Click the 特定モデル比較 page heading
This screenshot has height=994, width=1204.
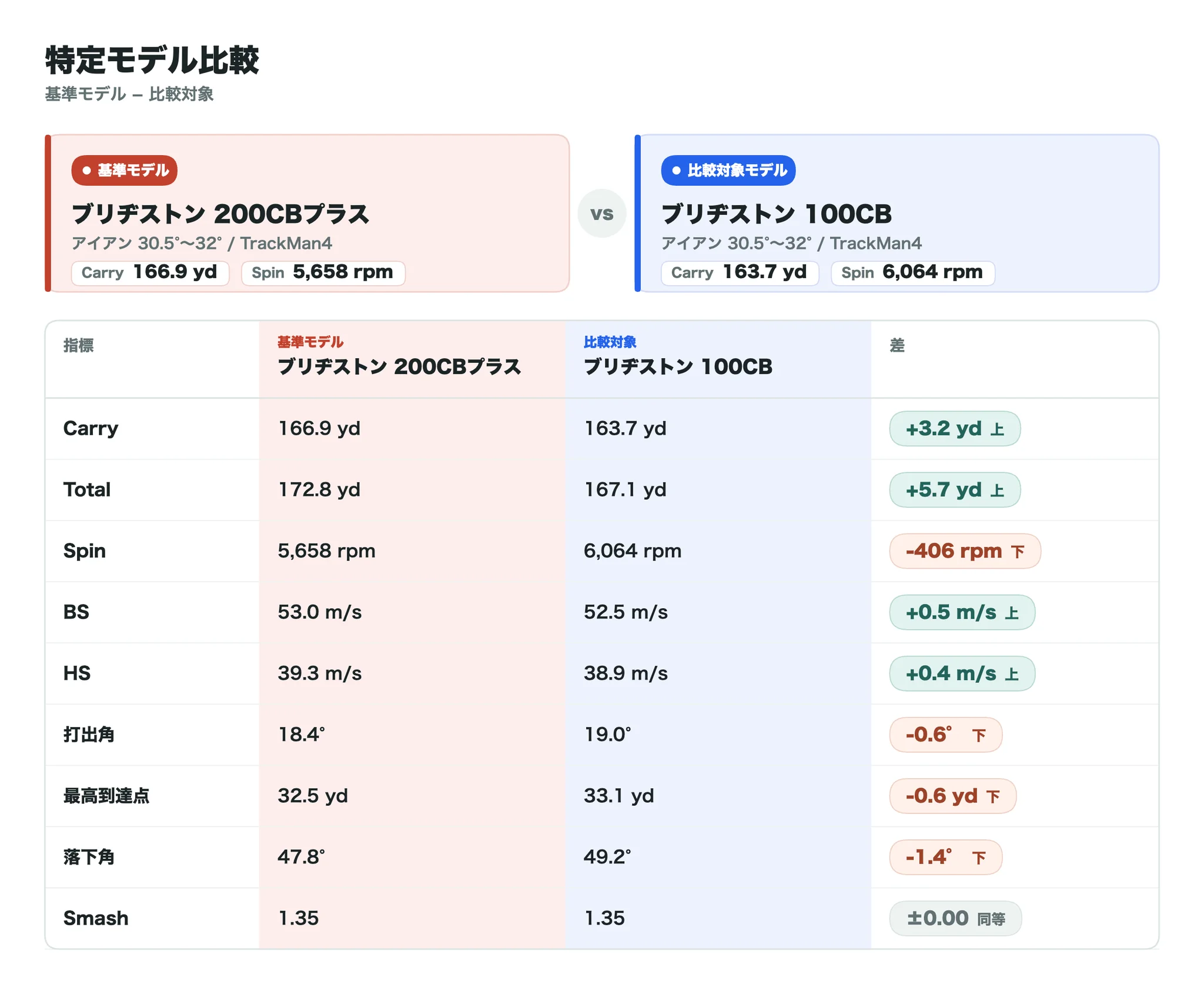point(152,60)
